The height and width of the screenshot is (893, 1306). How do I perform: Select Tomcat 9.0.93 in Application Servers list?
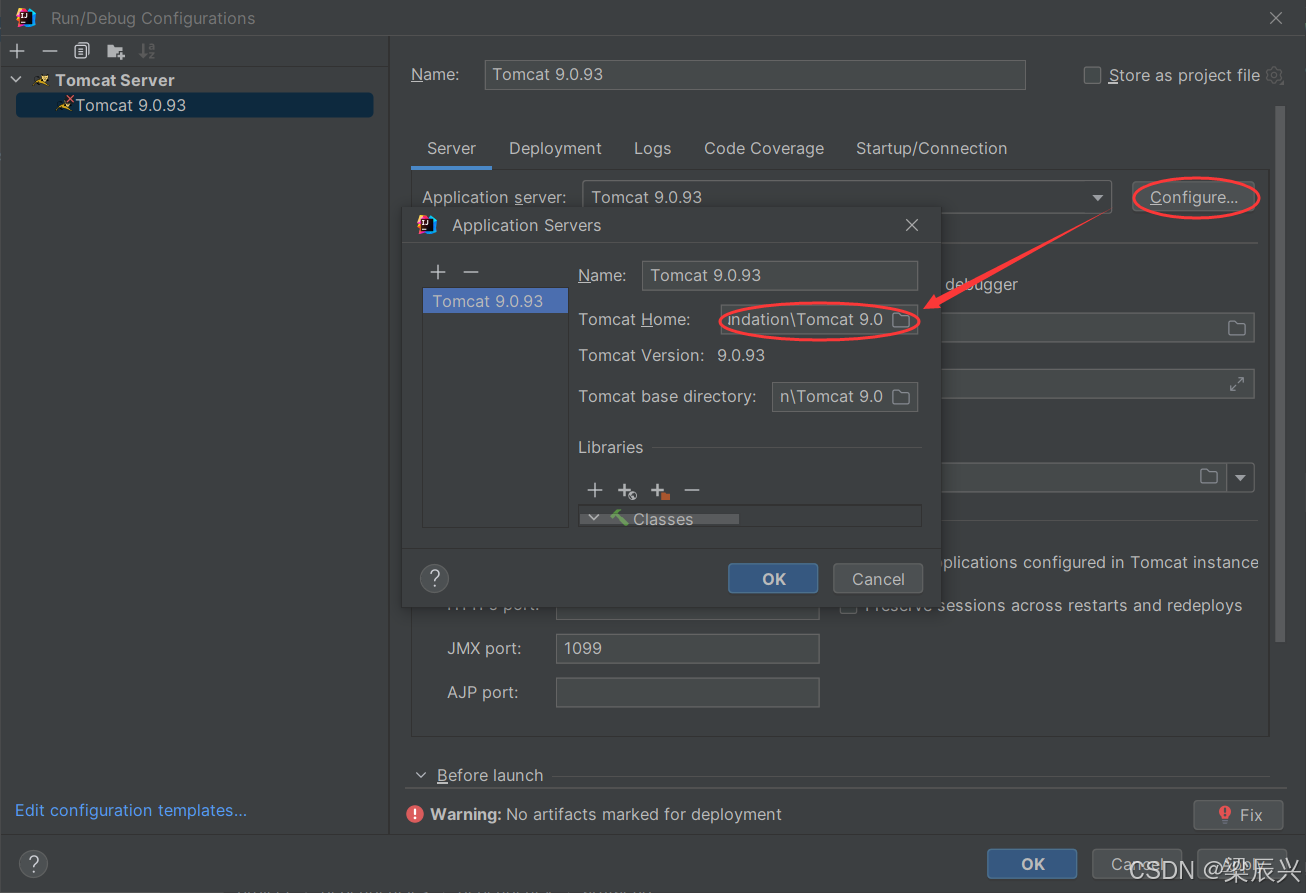pyautogui.click(x=495, y=301)
